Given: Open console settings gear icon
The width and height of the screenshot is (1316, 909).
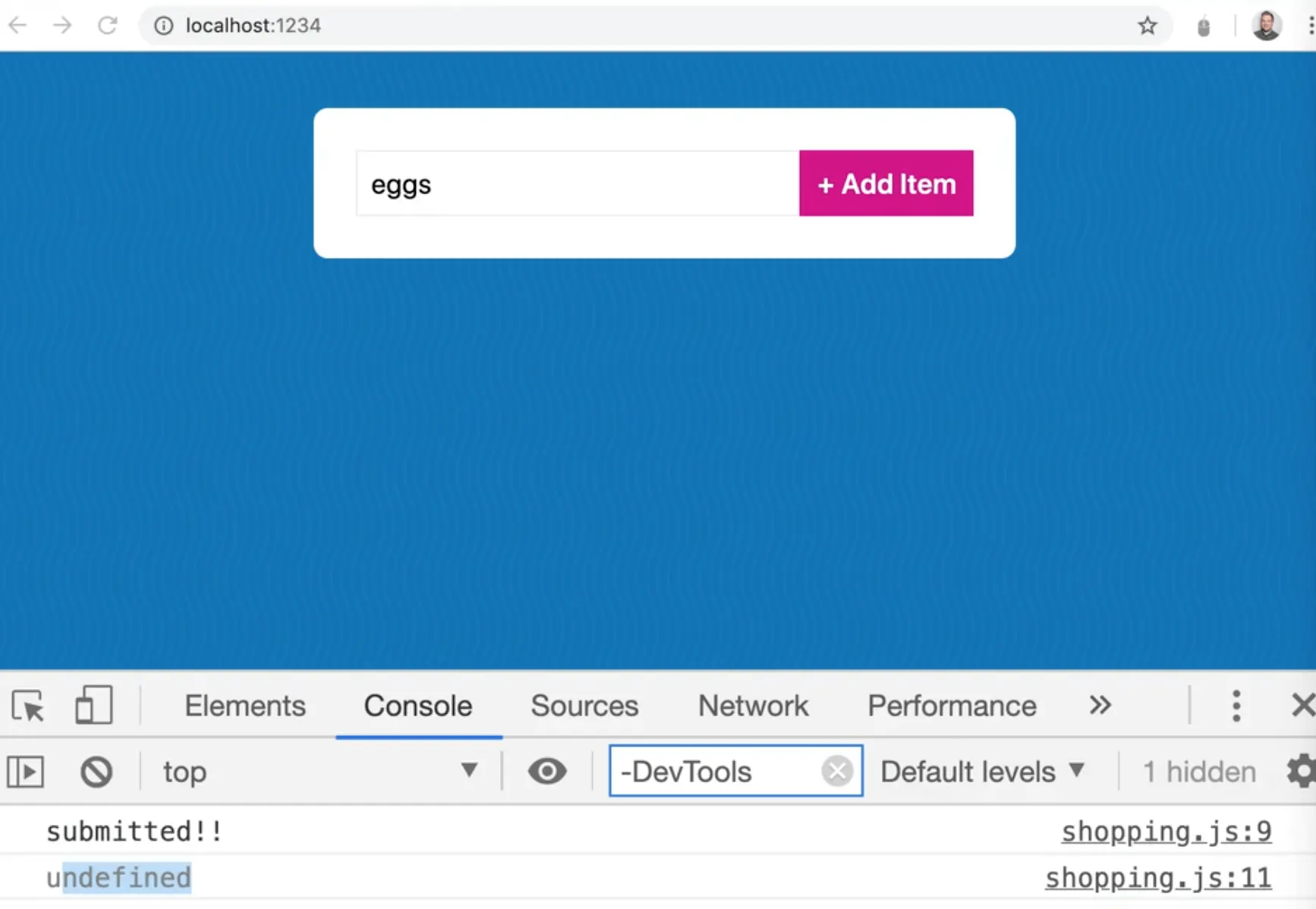Looking at the screenshot, I should click(1300, 772).
